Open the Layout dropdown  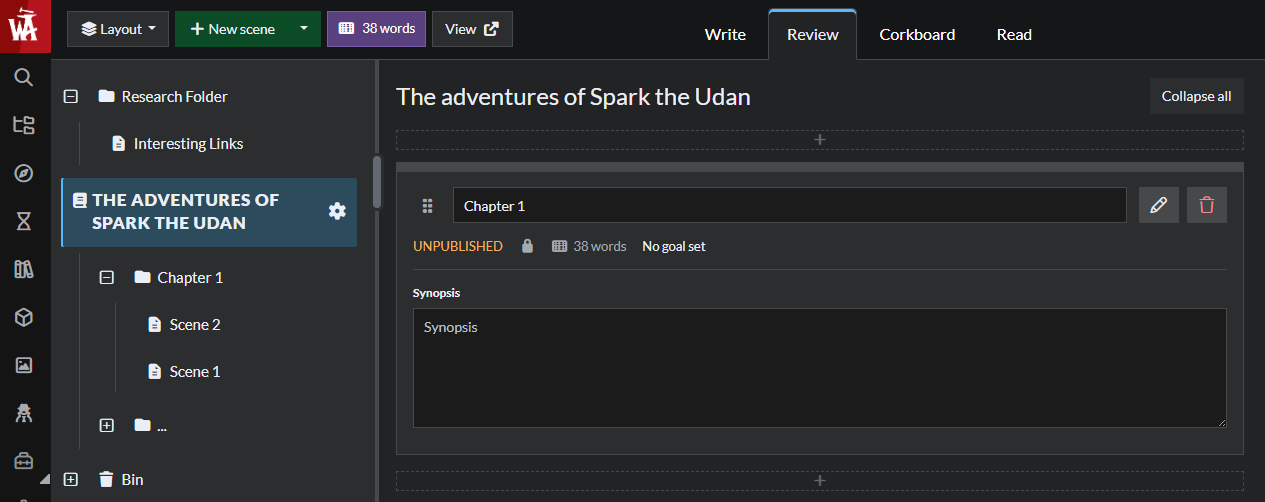[x=118, y=29]
